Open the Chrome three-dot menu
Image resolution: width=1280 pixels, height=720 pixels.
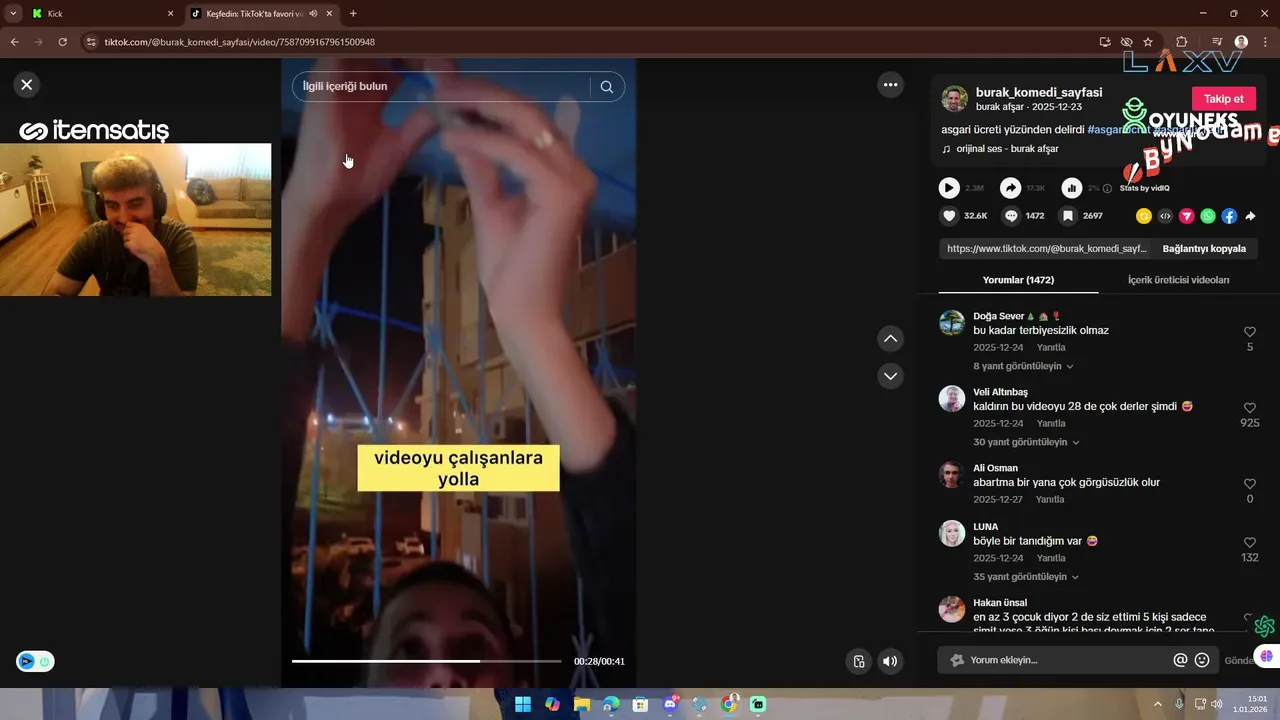[1265, 42]
